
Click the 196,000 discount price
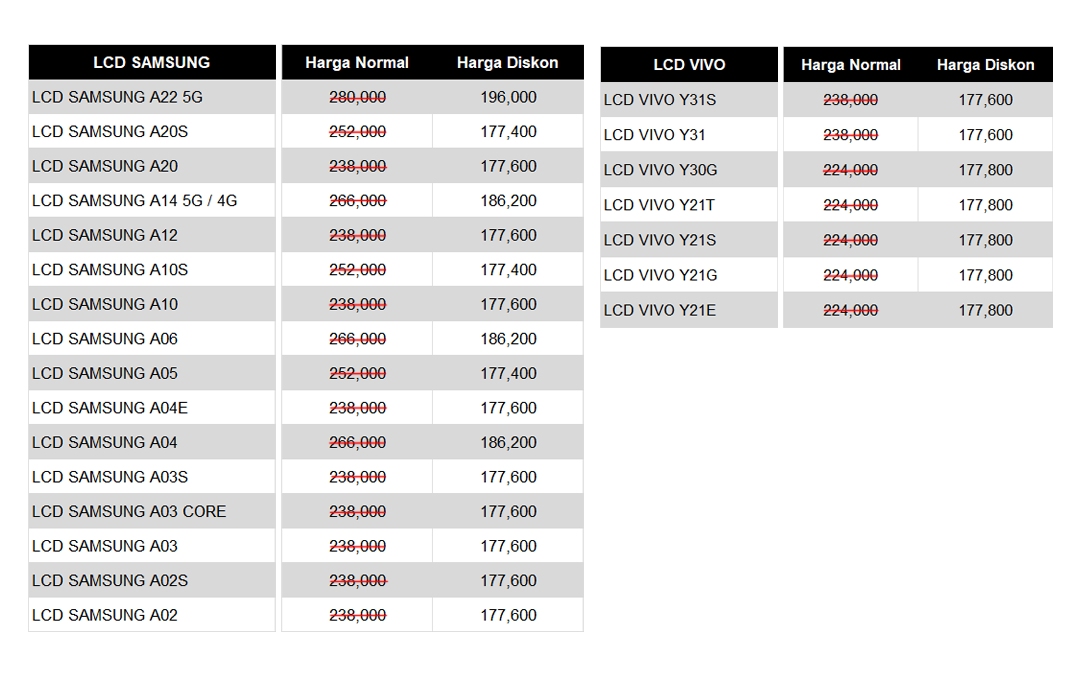coord(508,97)
